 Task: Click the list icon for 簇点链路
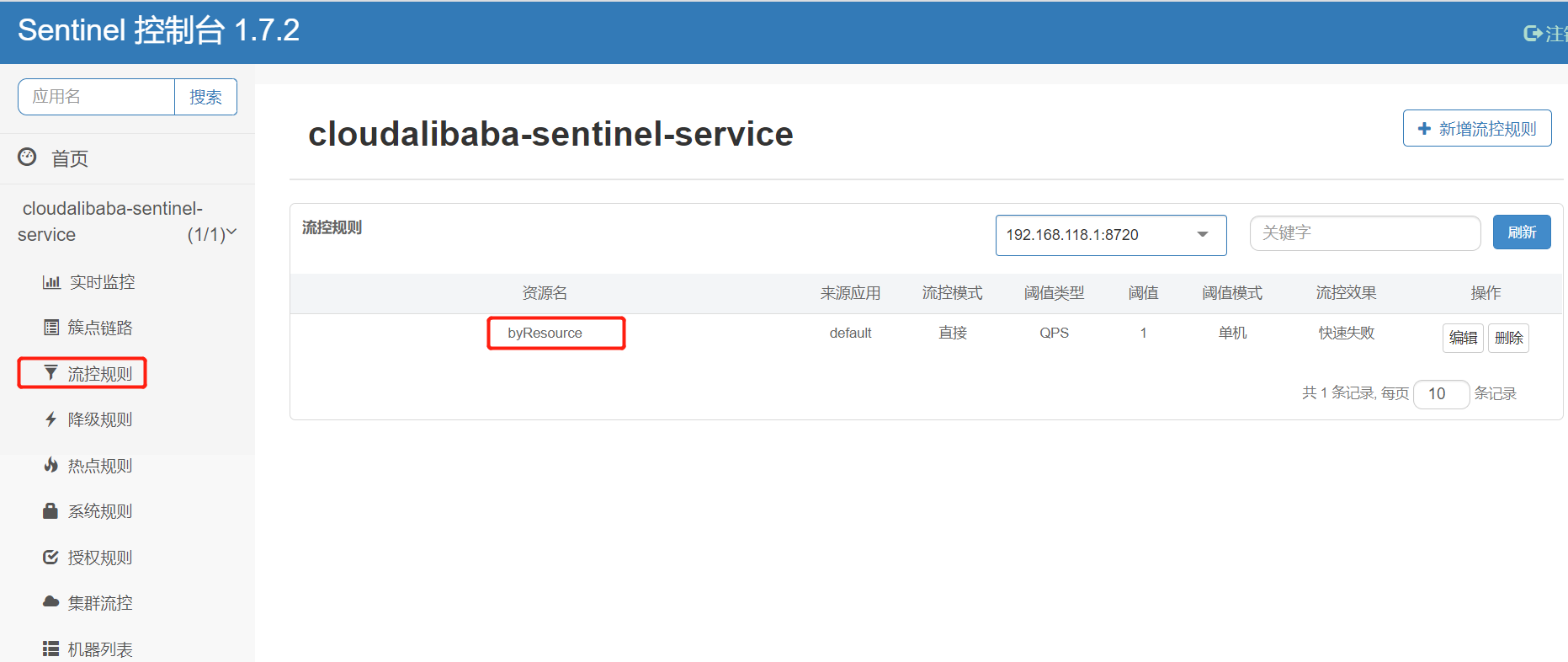[x=51, y=328]
